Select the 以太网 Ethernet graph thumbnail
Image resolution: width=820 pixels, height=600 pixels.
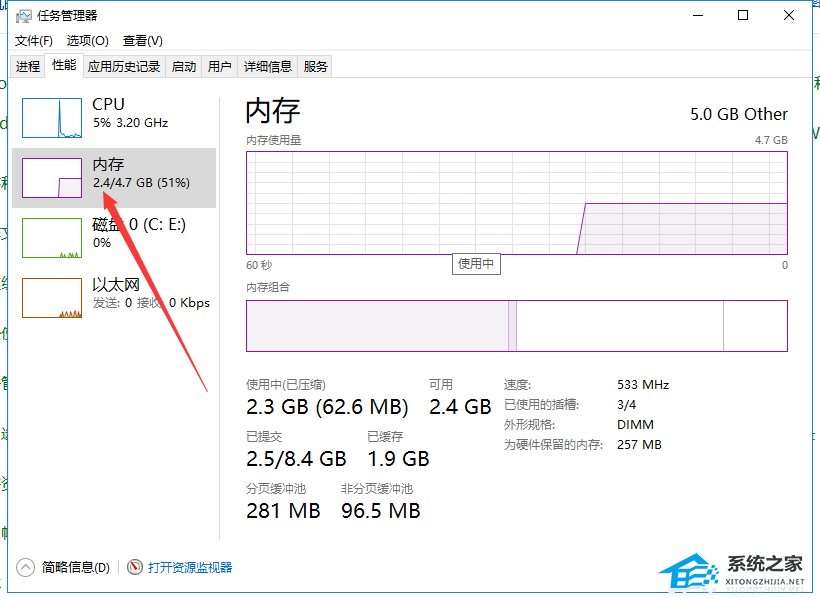click(x=52, y=298)
